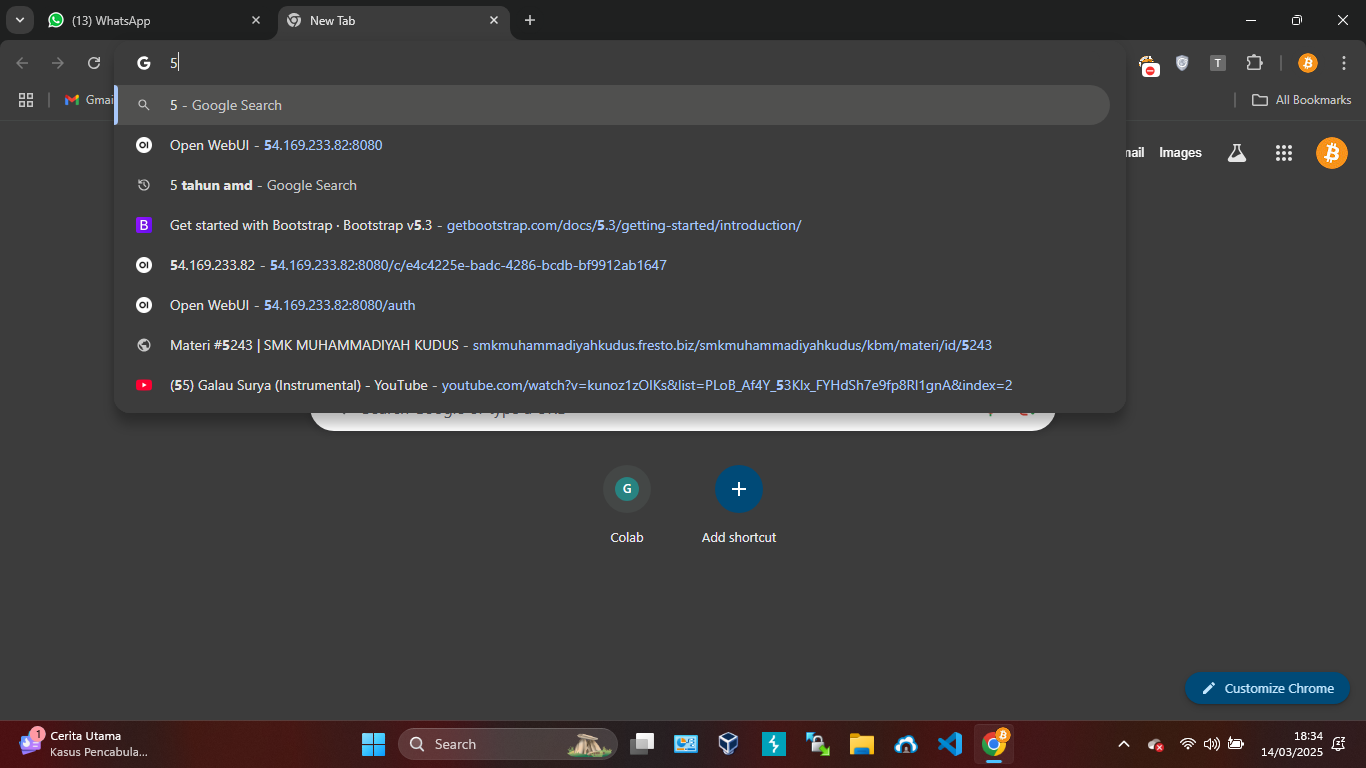This screenshot has height=768, width=1366.
Task: Open the 54.169.233.82 chat URL suggestion
Action: click(x=612, y=265)
